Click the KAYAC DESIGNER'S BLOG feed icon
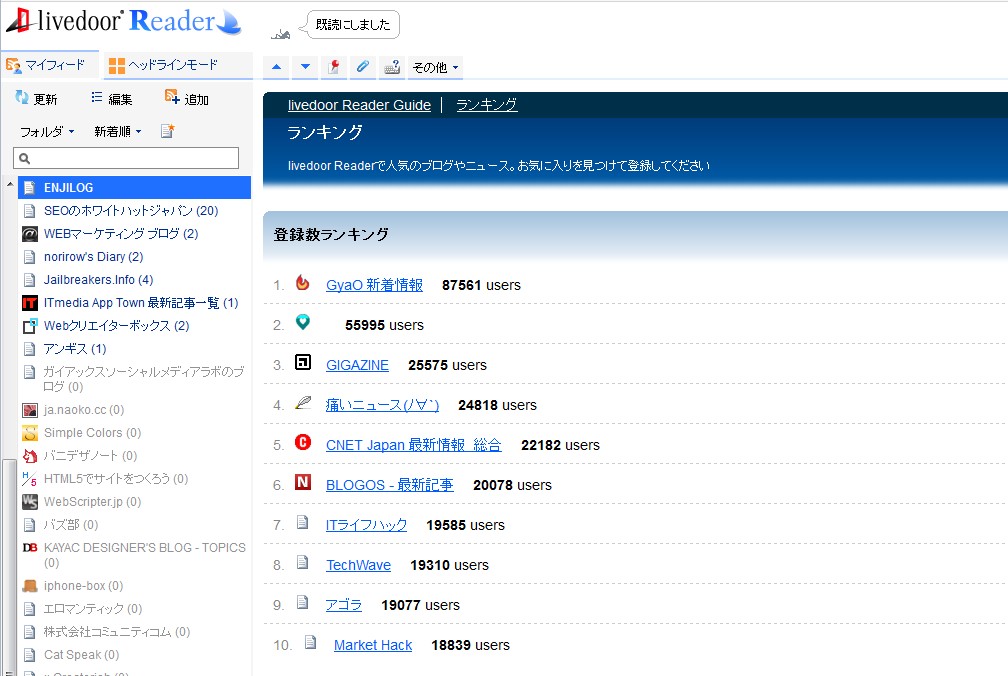The image size is (1008, 676). pos(30,547)
